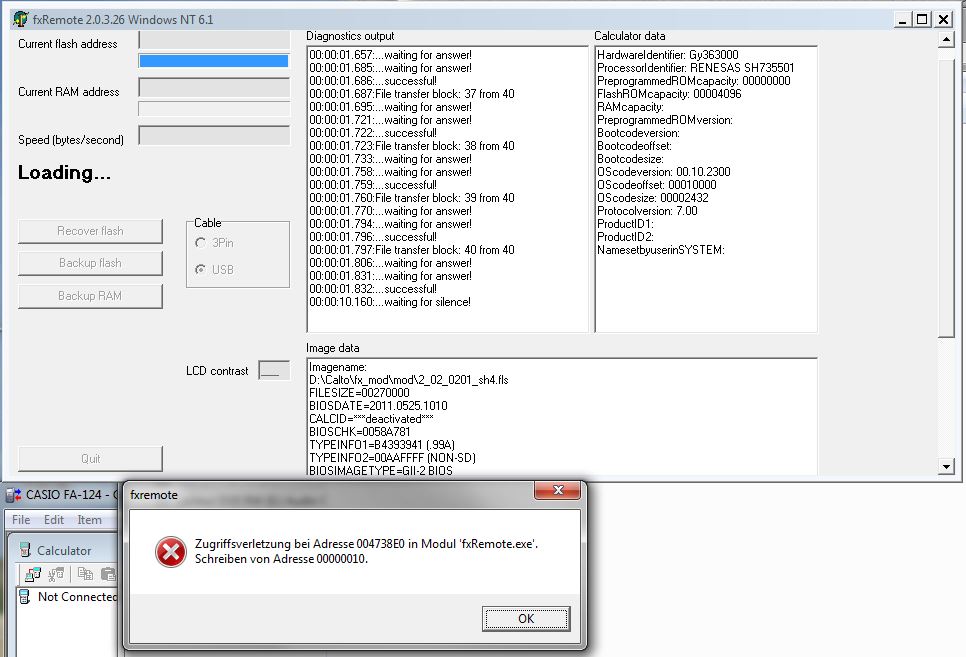Open the Item menu in CASIO FA-124
The width and height of the screenshot is (966, 657).
[x=89, y=520]
